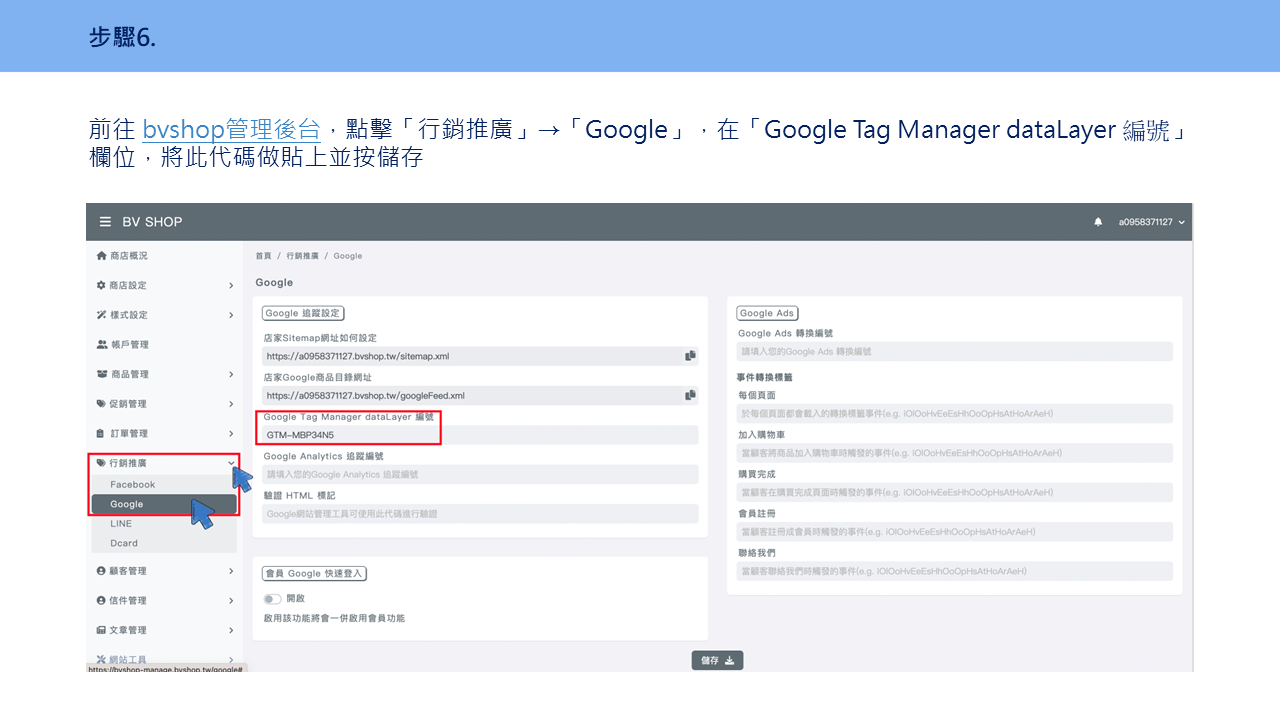Select the 訂單管理 clipboard icon
This screenshot has height=720, width=1280.
point(101,433)
